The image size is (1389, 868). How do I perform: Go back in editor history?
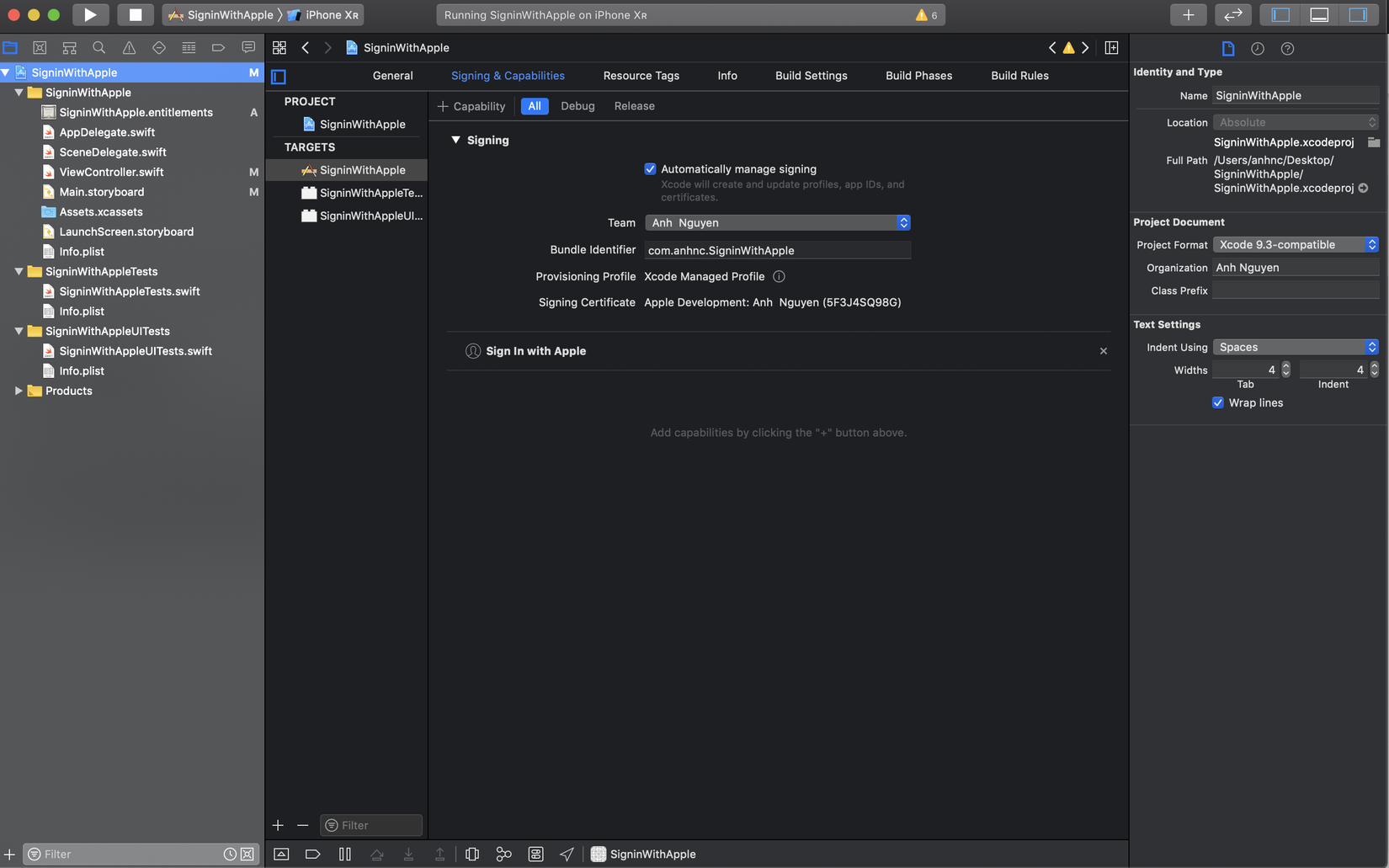[306, 48]
